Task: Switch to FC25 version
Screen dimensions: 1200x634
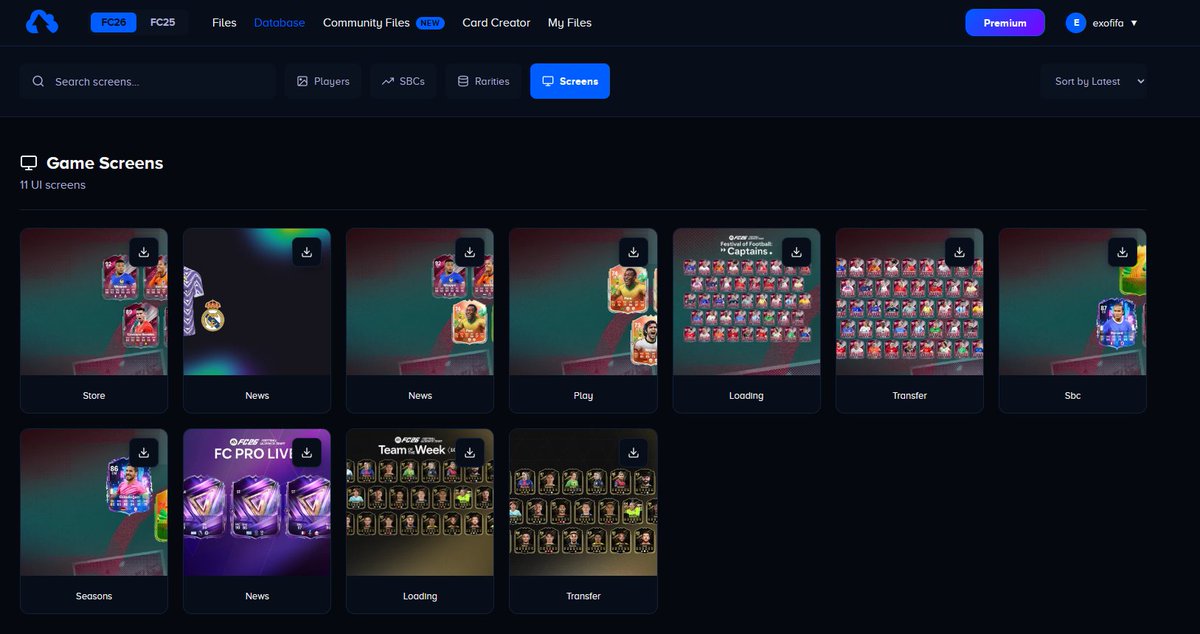Action: 162,22
